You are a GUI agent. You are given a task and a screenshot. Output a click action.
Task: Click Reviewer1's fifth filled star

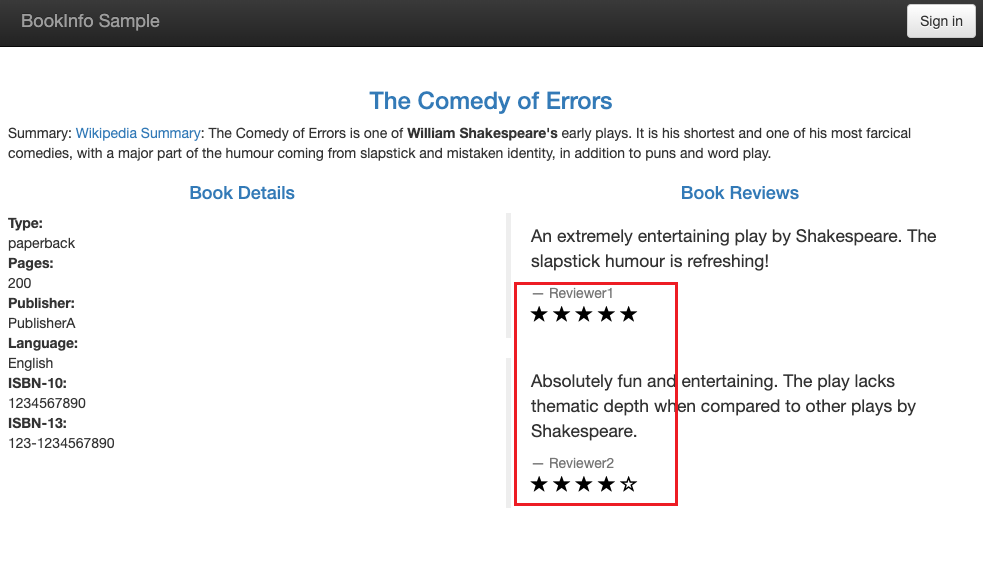pos(628,314)
